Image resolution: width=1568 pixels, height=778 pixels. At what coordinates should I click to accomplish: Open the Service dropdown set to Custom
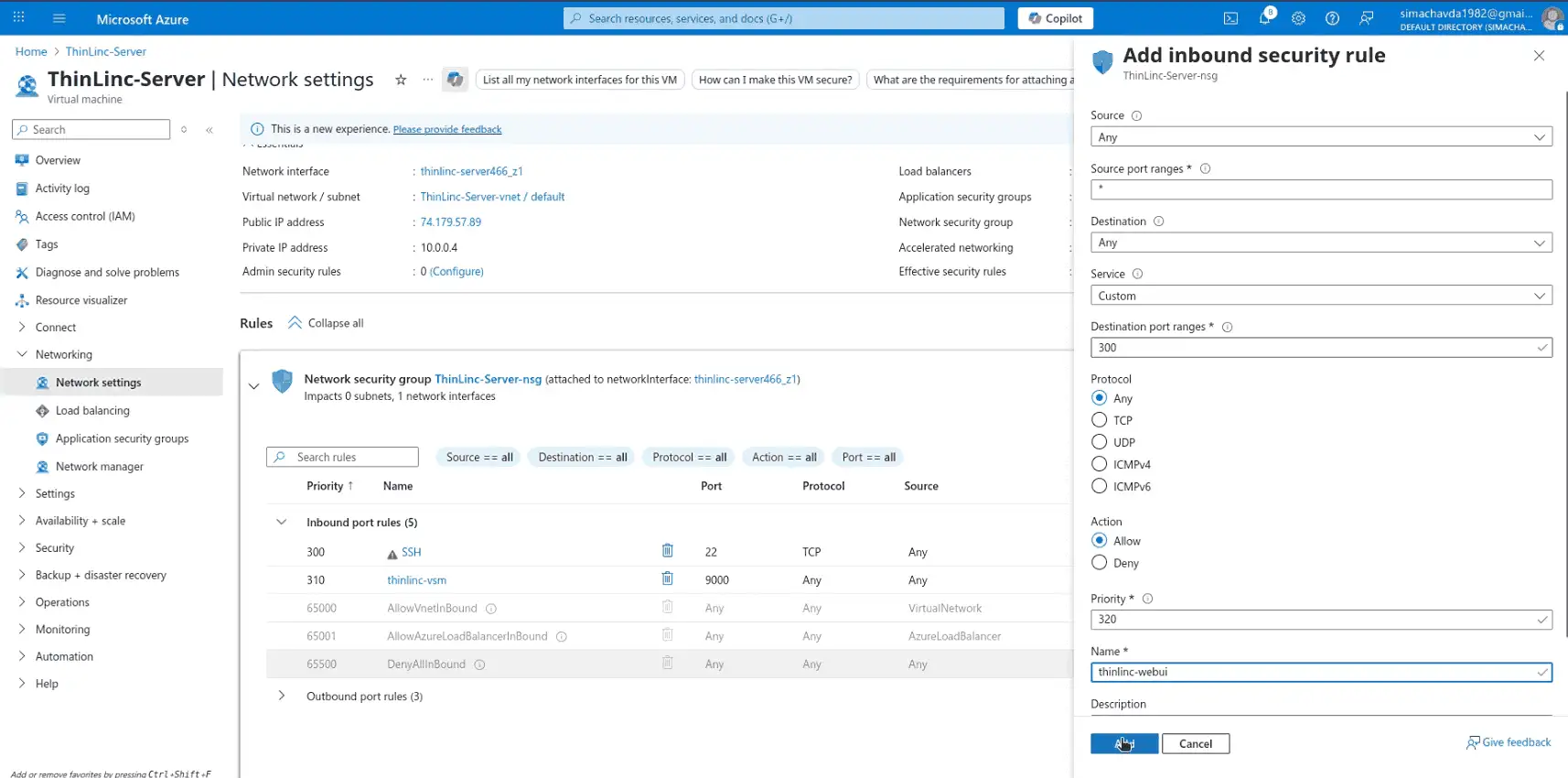click(1320, 296)
